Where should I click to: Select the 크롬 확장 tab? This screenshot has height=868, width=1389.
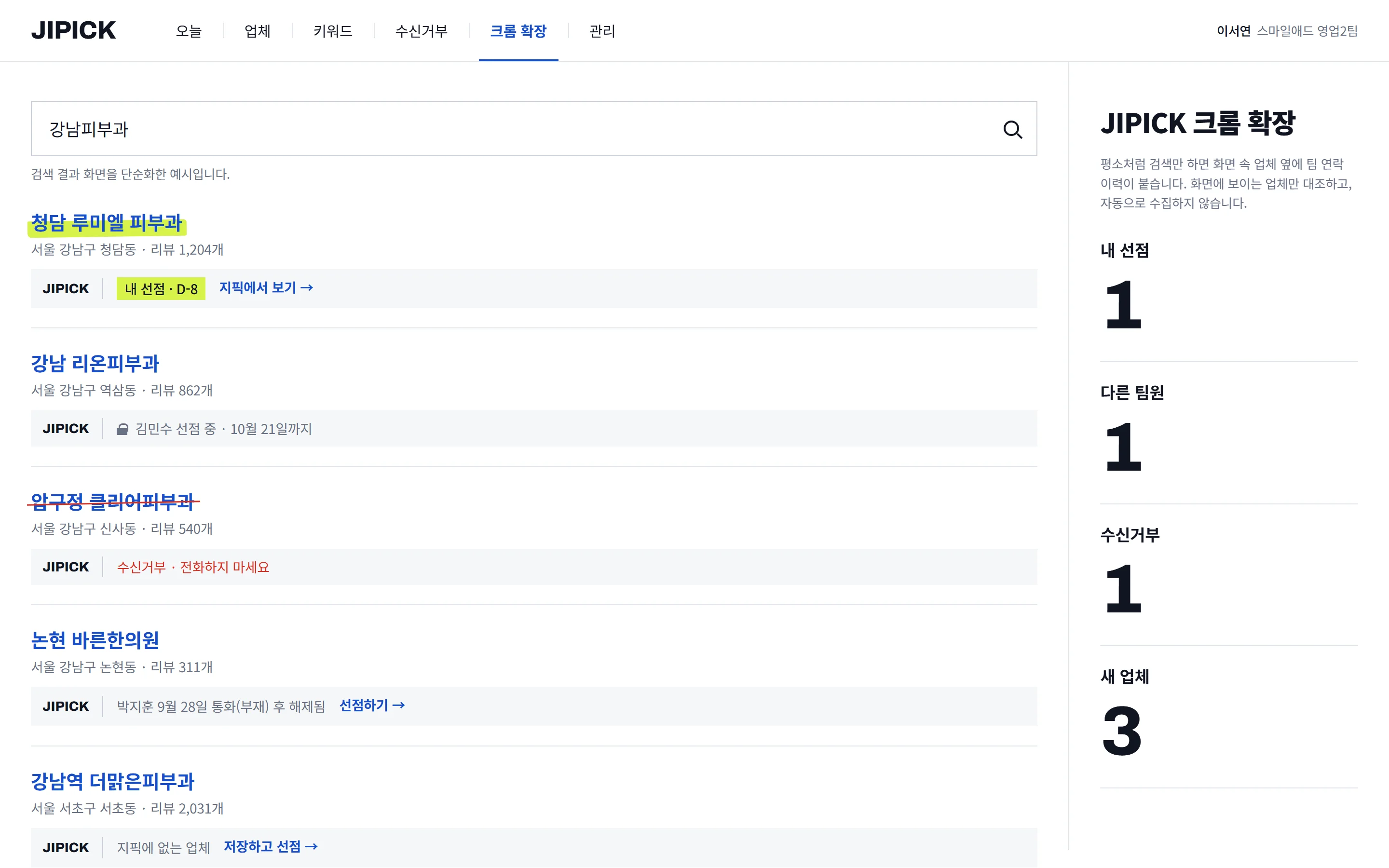pos(518,30)
